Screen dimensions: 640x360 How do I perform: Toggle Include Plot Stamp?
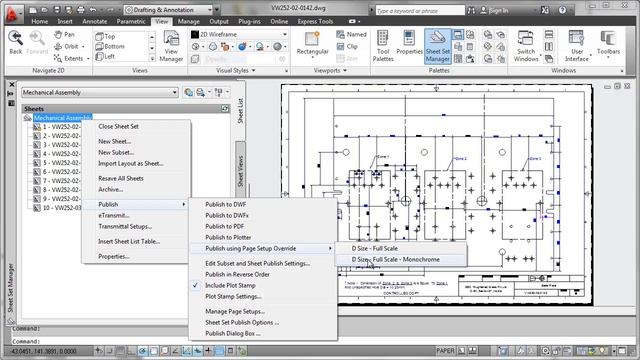pyautogui.click(x=230, y=285)
